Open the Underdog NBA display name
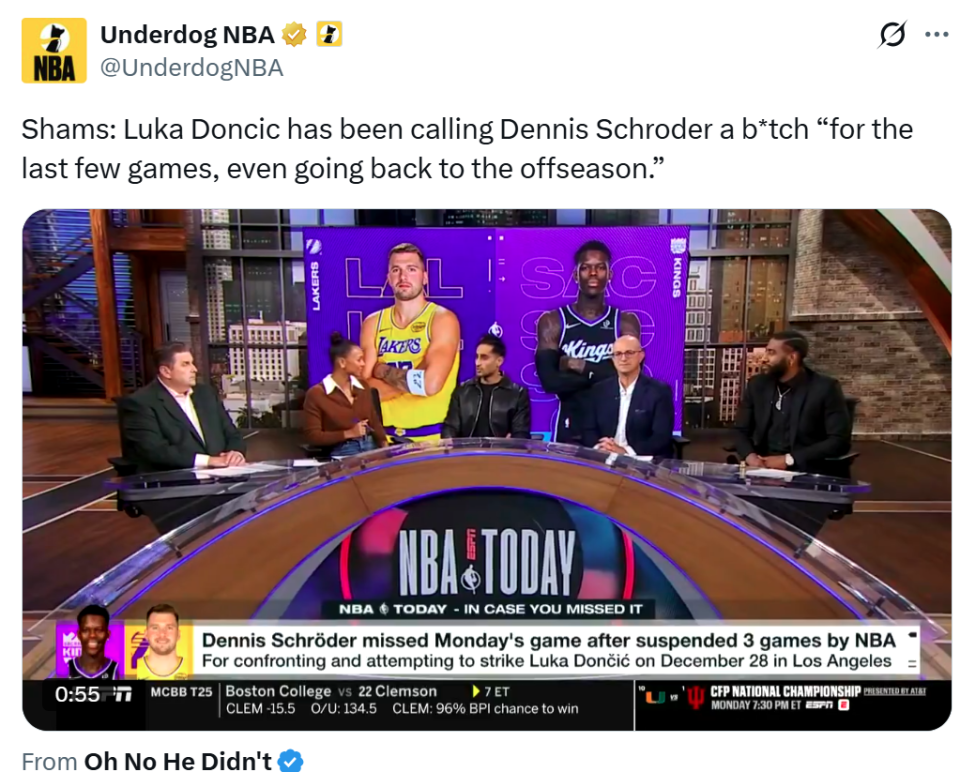Screen dimensions: 960x772 tap(187, 35)
